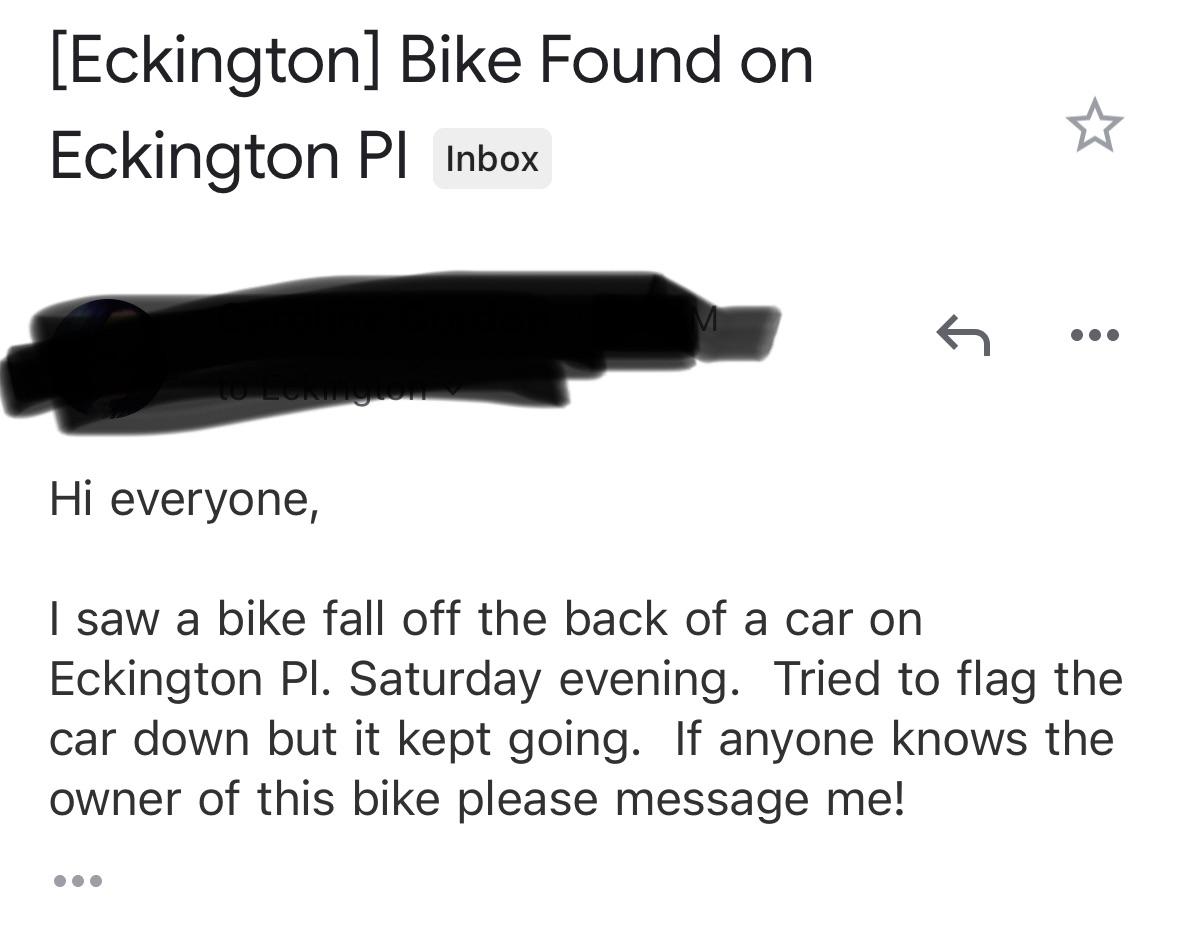Viewport: 1179px width, 951px height.
Task: Show trimmed content via the gray ellipsis below the message
Action: pos(77,881)
